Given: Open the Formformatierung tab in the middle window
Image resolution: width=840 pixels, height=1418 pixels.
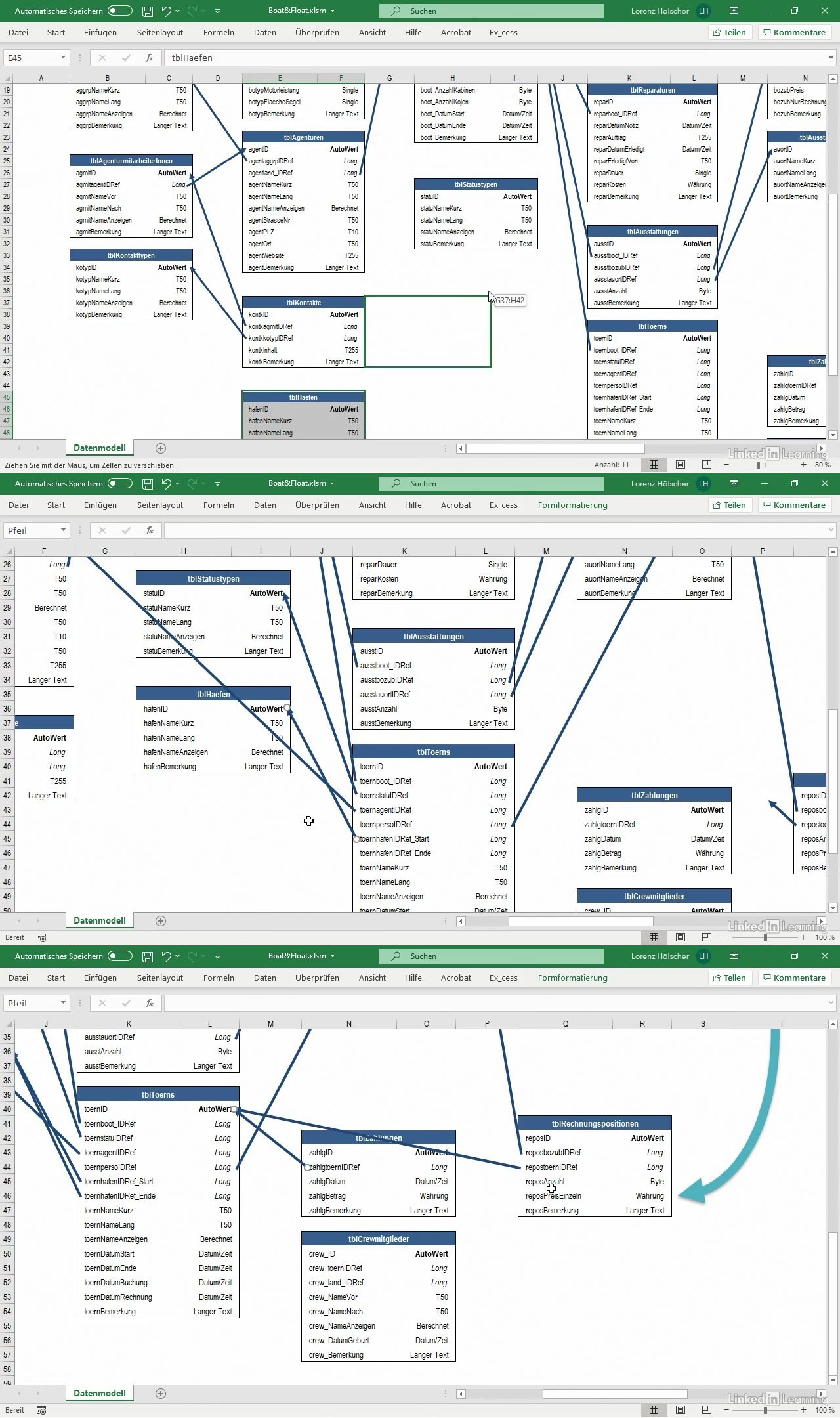Looking at the screenshot, I should pos(572,505).
